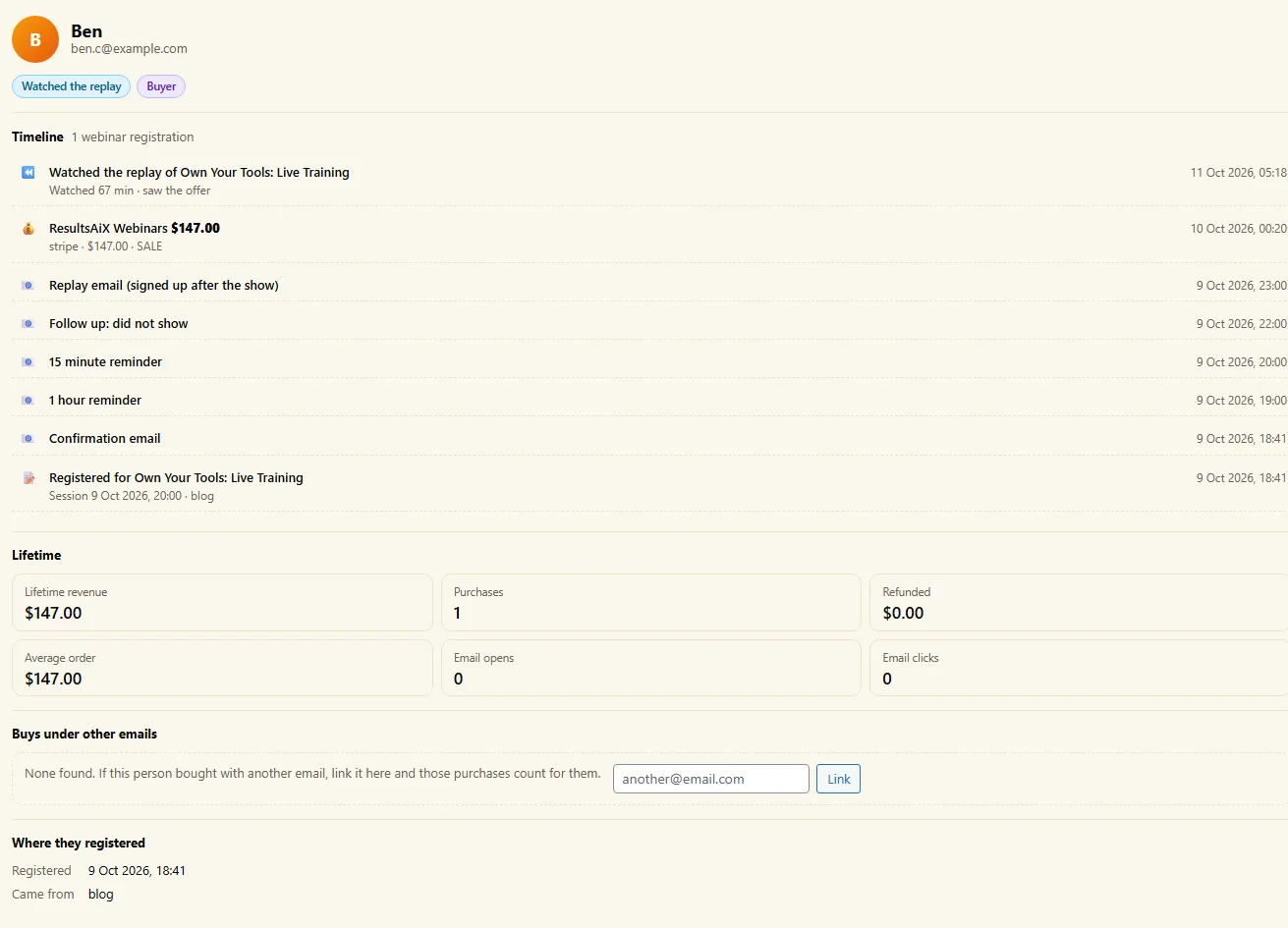
Task: Click the registration icon beside Registered for Own Your Tools
Action: tap(28, 477)
